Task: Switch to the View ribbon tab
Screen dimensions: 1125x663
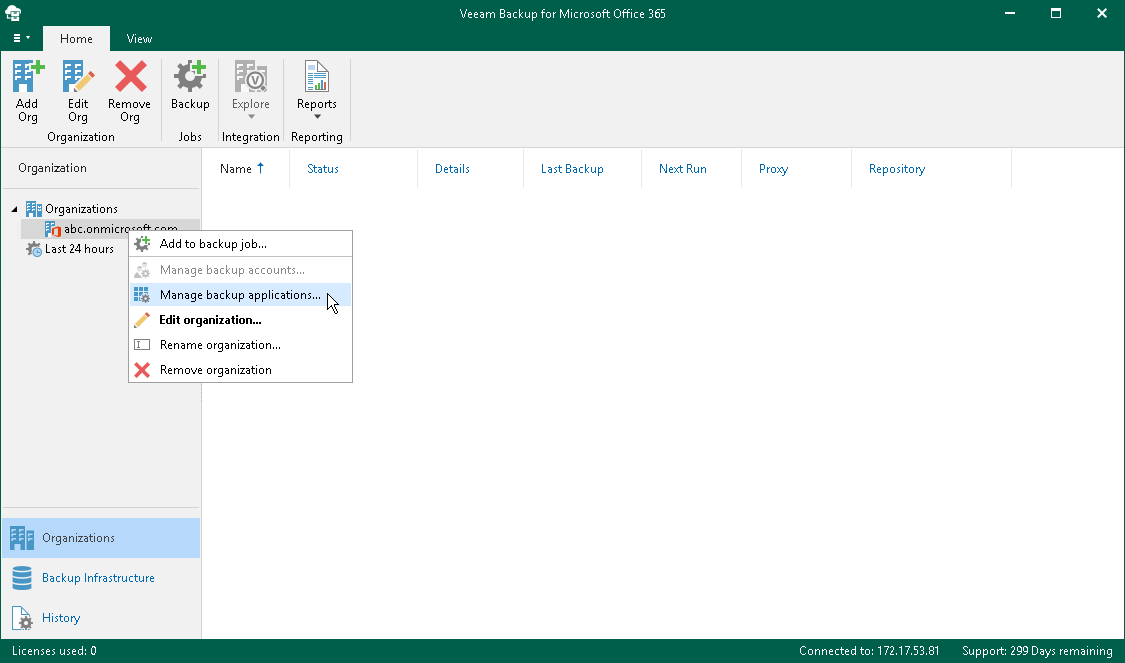Action: click(x=139, y=39)
